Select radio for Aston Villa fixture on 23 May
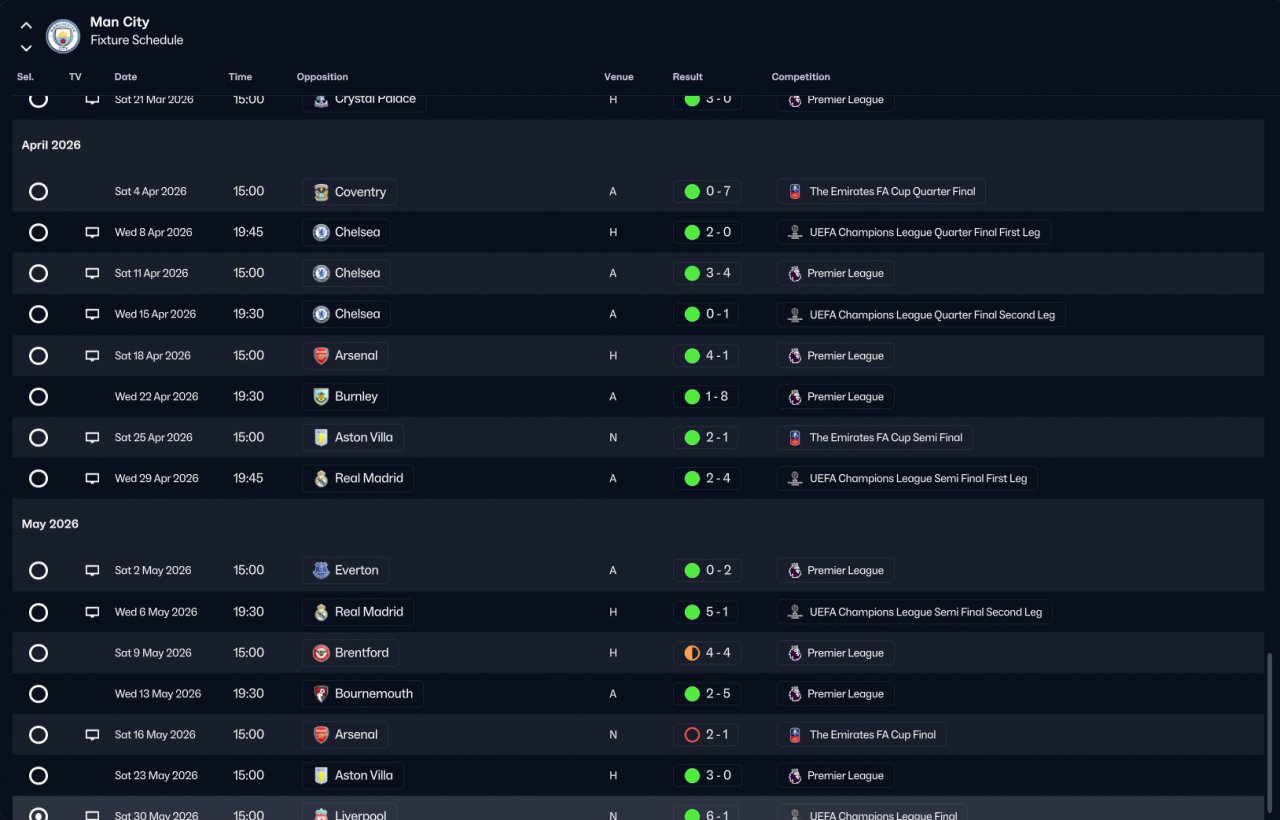 point(38,775)
